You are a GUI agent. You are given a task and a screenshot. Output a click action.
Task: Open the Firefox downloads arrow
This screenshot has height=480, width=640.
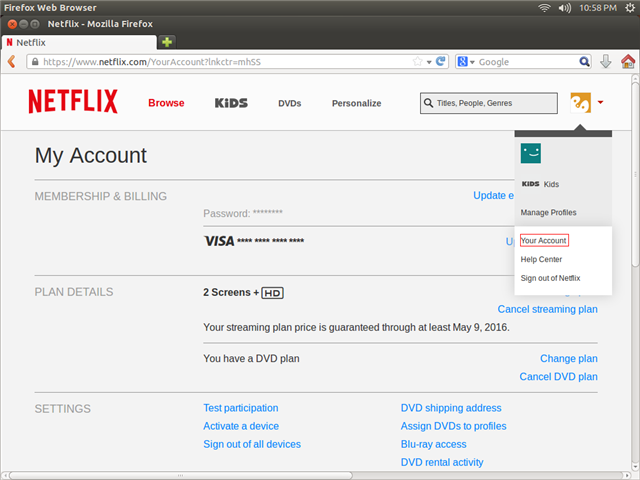point(606,62)
